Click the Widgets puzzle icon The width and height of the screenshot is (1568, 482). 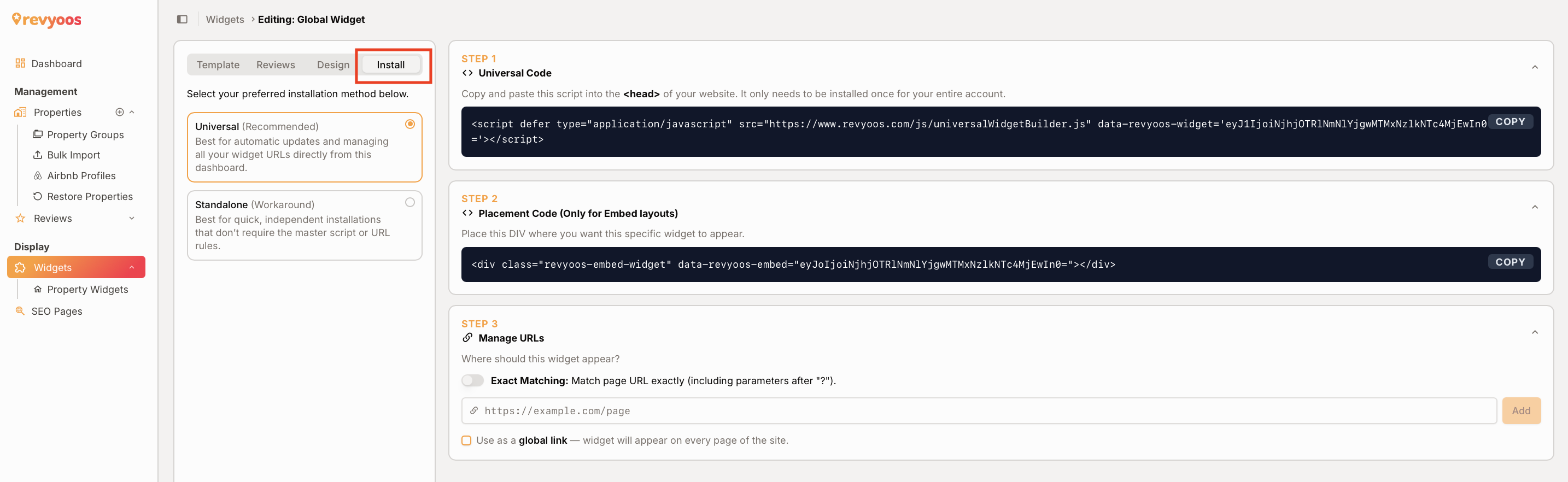[x=20, y=267]
